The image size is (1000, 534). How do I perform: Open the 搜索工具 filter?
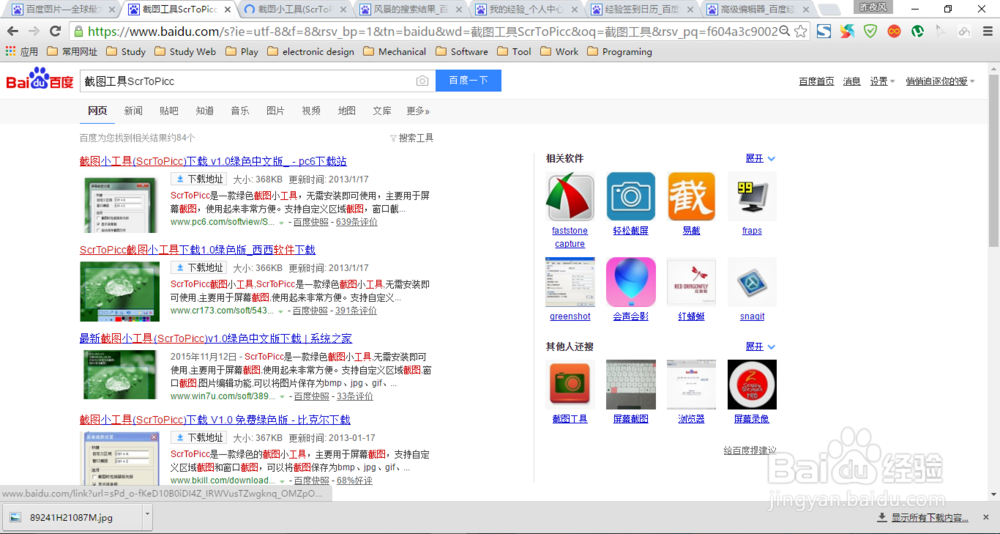coord(412,138)
